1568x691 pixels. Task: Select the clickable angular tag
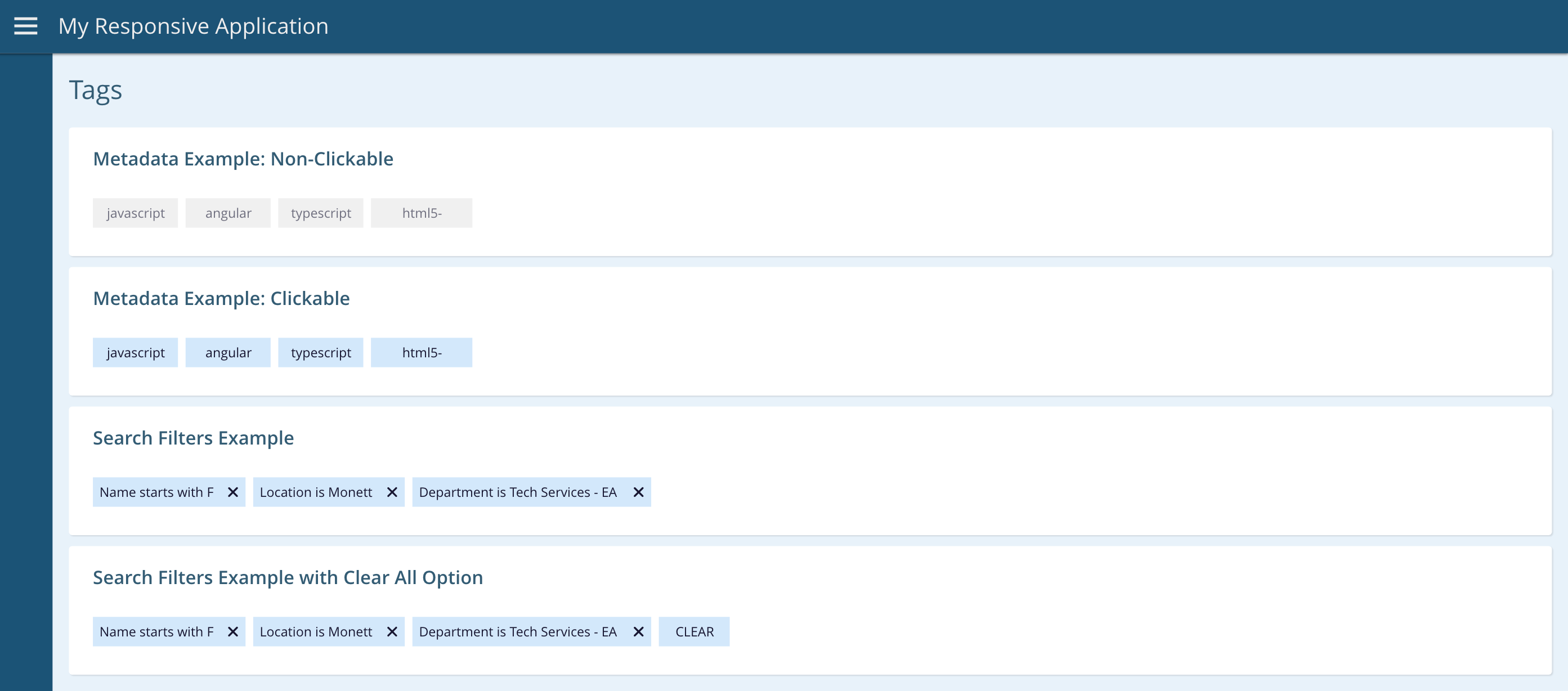227,352
